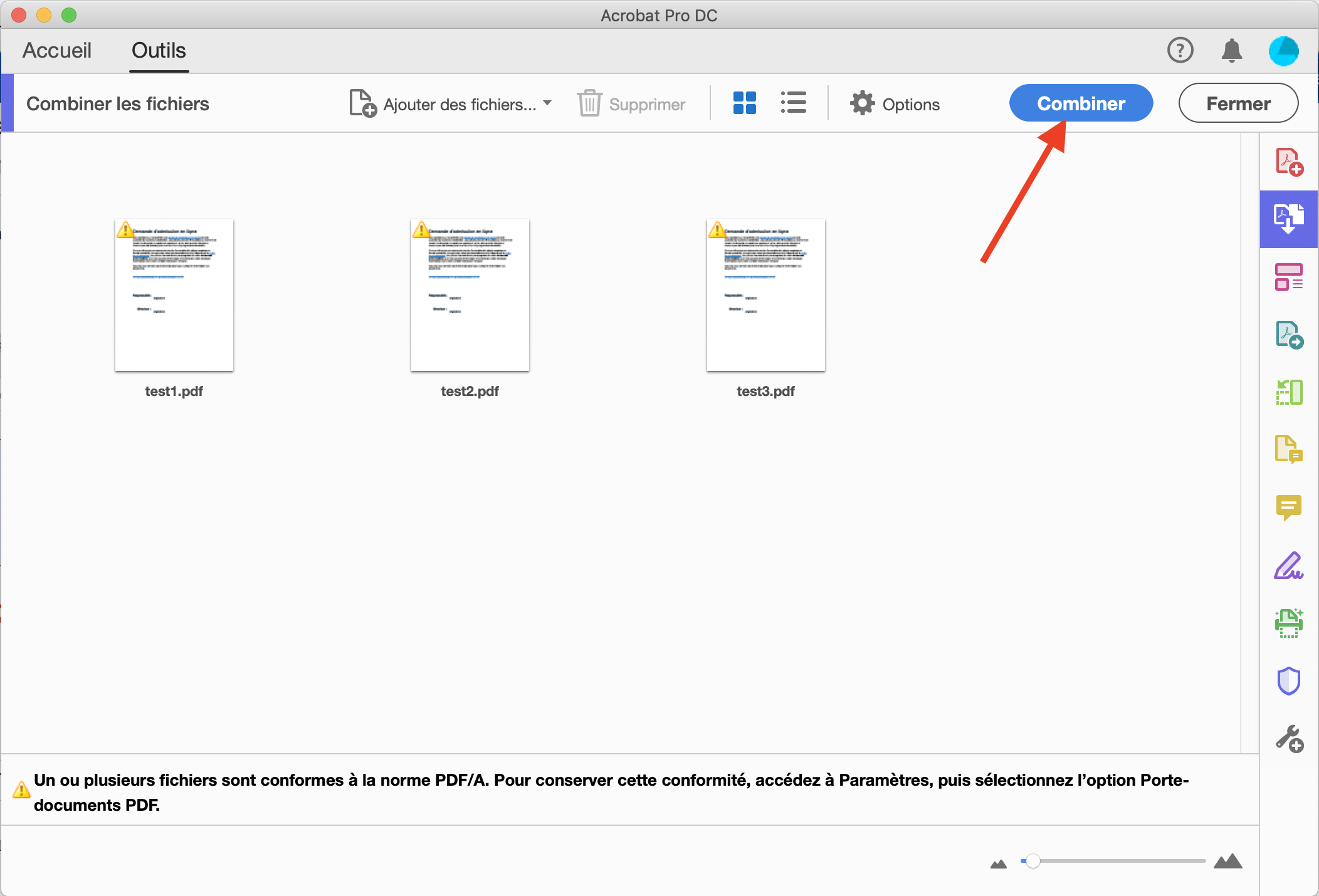Switch to the Accueil tab
Screen dimensions: 1319x896
tap(57, 50)
